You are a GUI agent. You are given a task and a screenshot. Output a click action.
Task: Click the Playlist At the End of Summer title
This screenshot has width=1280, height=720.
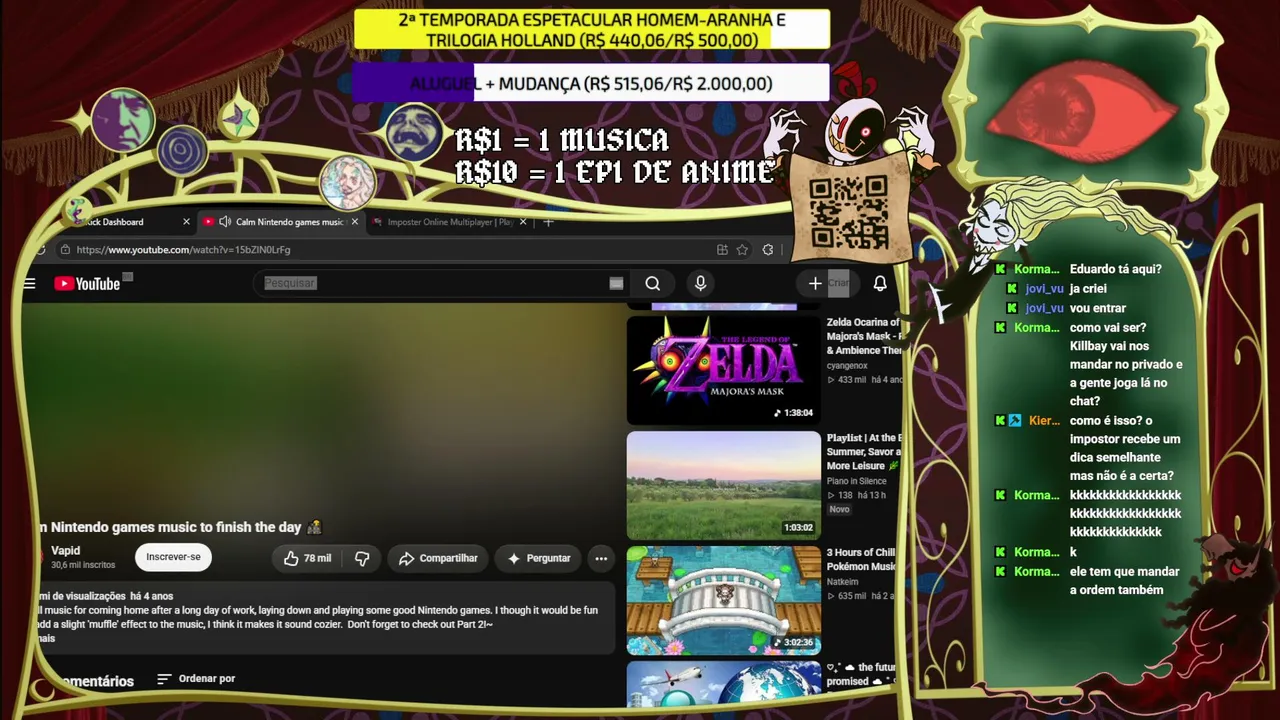point(863,452)
